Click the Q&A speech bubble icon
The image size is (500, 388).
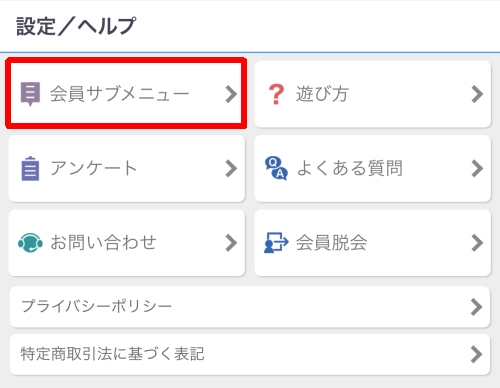pyautogui.click(x=276, y=168)
